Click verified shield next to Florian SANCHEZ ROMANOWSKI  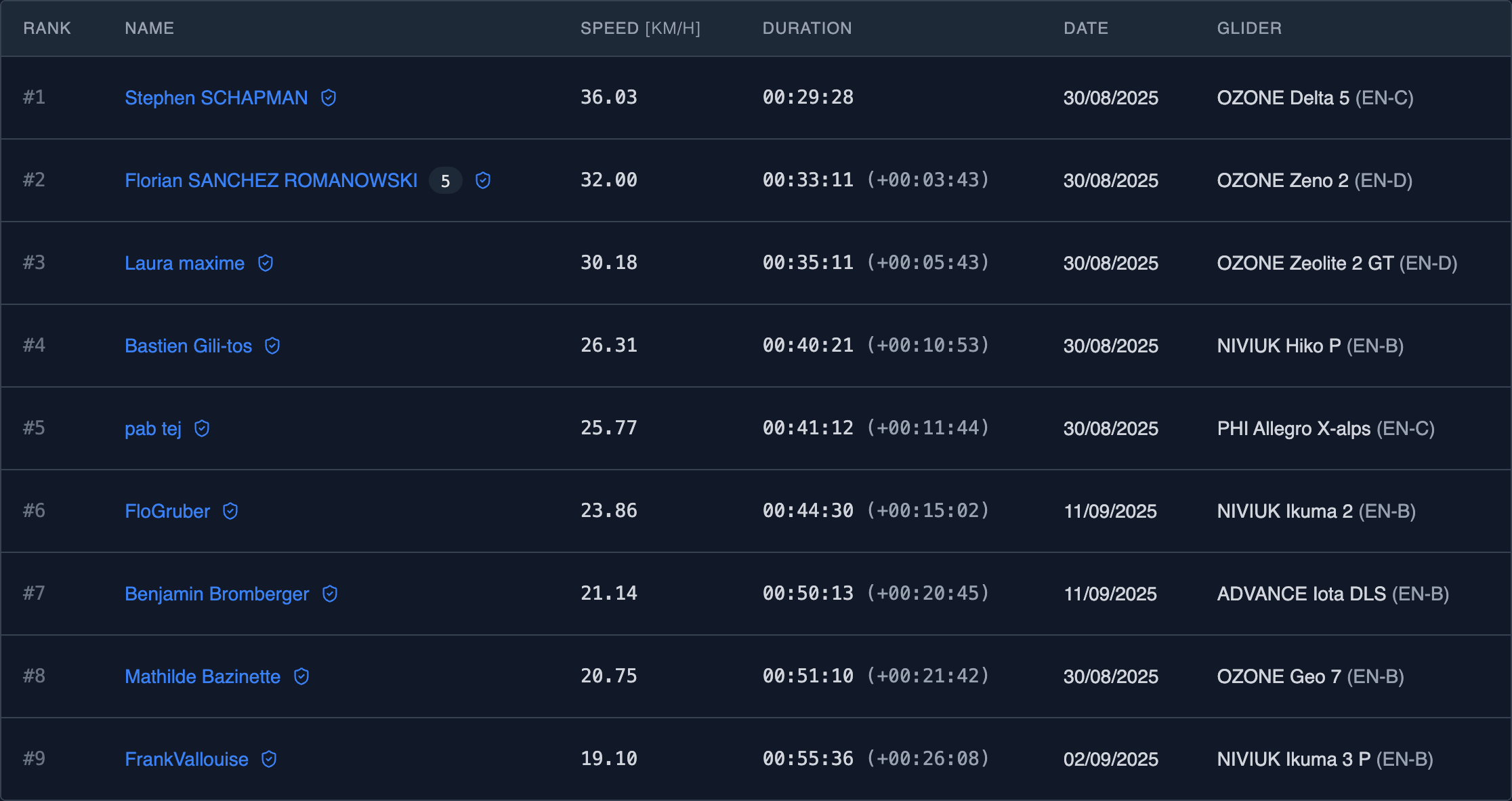483,180
